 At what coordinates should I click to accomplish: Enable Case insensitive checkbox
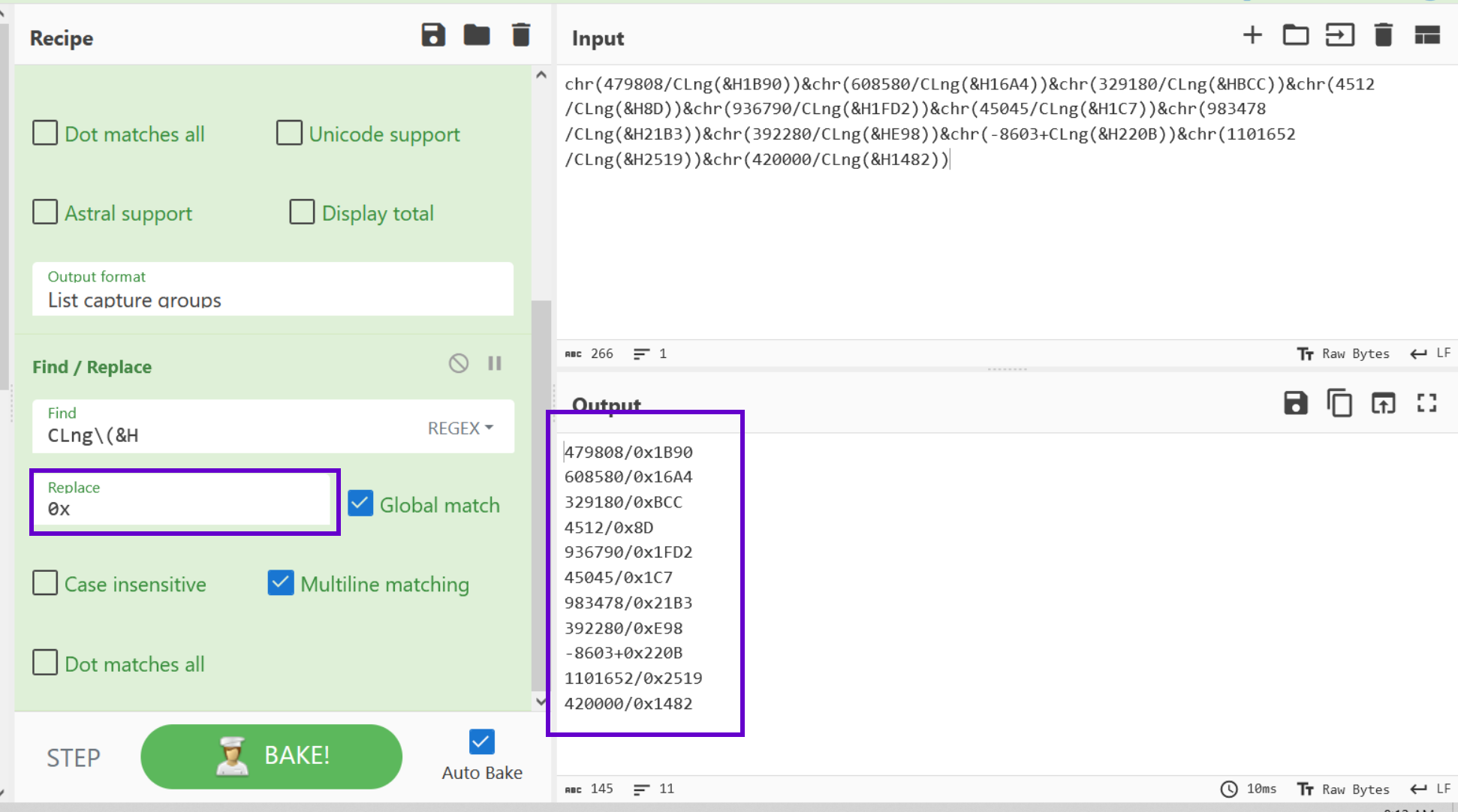point(46,583)
